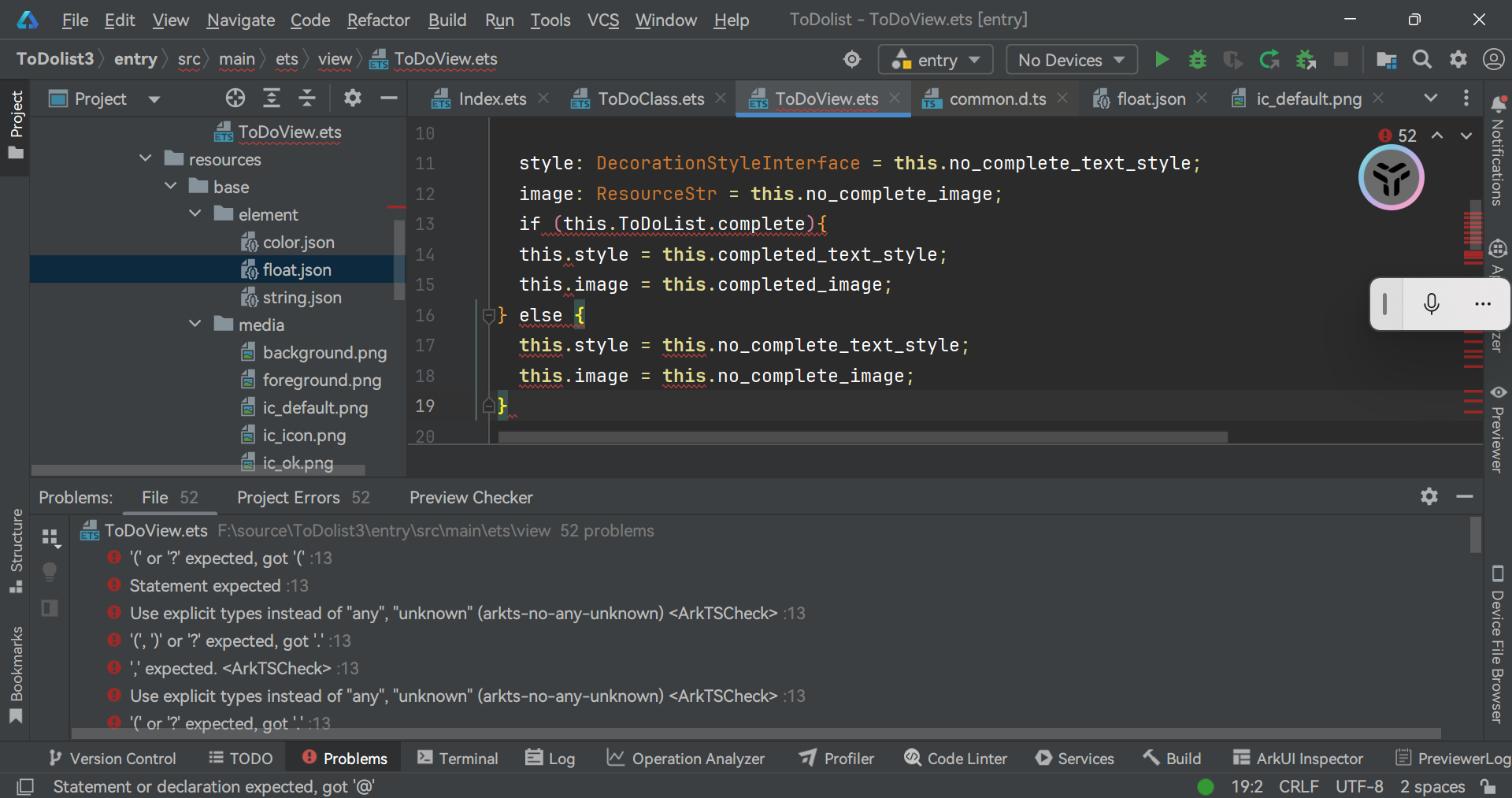Click the Debug bug icon
Viewport: 1512px width, 798px height.
[1197, 60]
